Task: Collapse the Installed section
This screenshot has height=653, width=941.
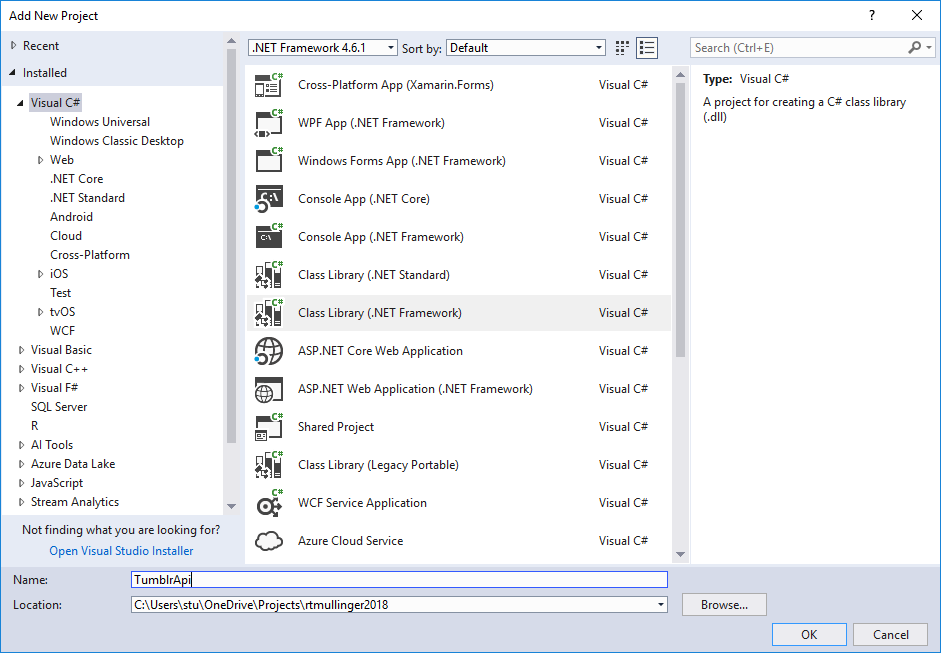Action: (13, 73)
